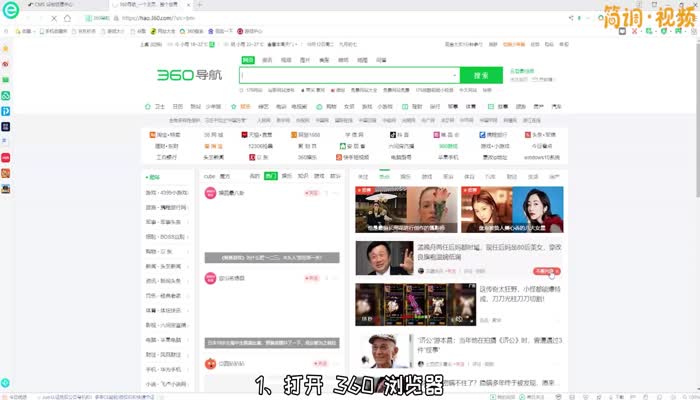Open the 购物 category link

[x=331, y=107]
